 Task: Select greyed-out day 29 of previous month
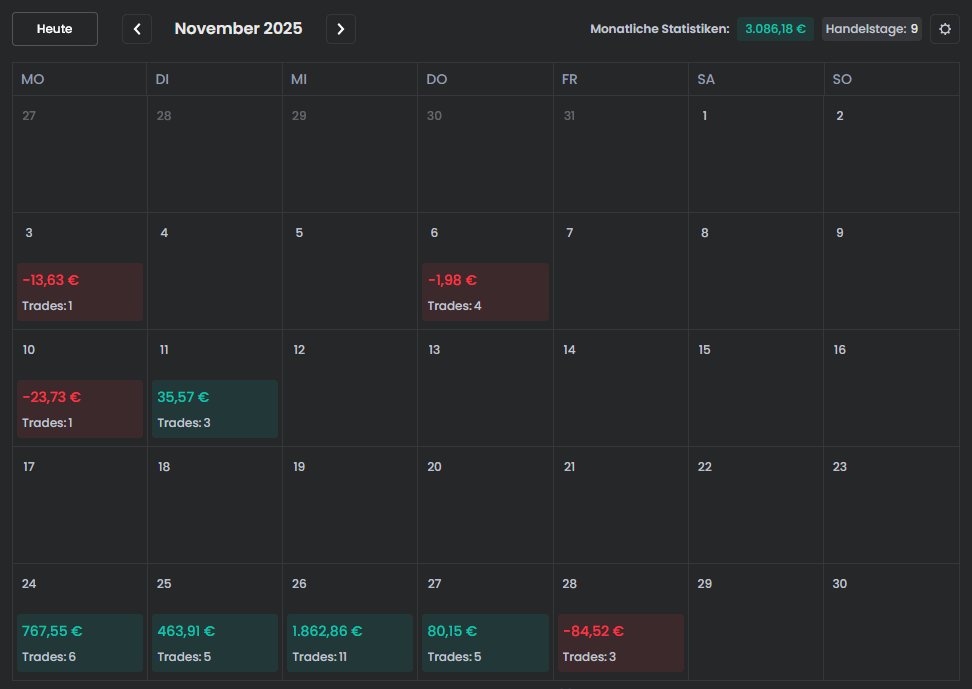click(x=350, y=154)
